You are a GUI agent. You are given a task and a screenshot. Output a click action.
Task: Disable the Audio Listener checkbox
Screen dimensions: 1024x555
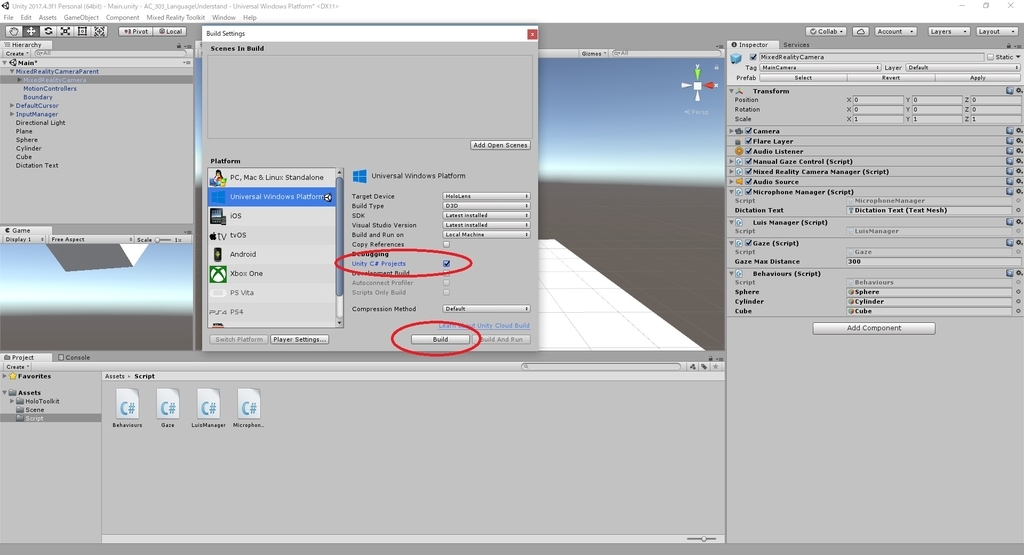tap(749, 151)
